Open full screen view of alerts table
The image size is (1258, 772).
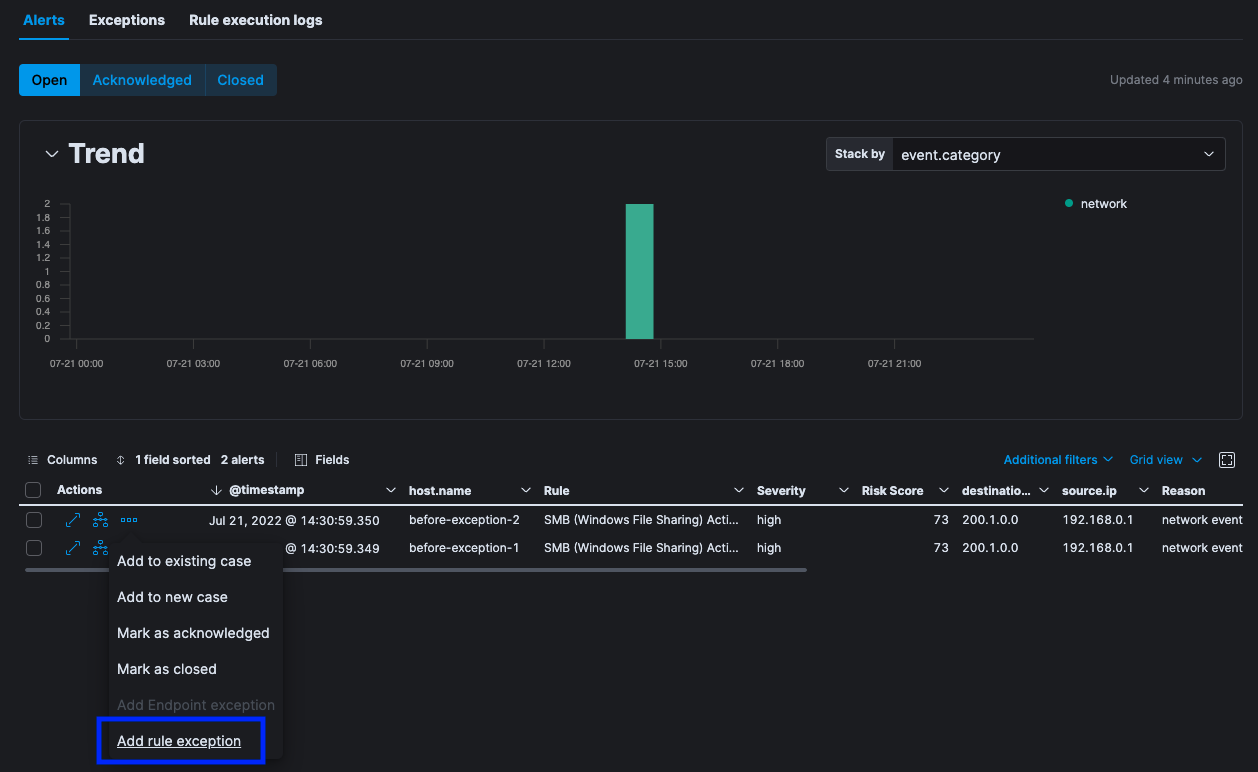(x=1227, y=460)
